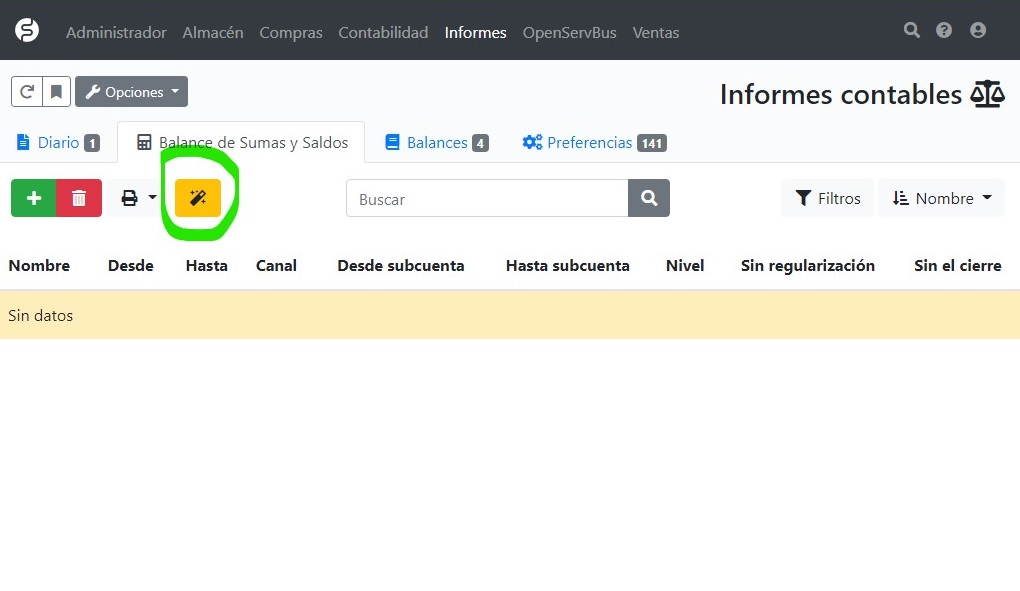1020x591 pixels.
Task: Open the Ventas menu
Action: coord(656,33)
